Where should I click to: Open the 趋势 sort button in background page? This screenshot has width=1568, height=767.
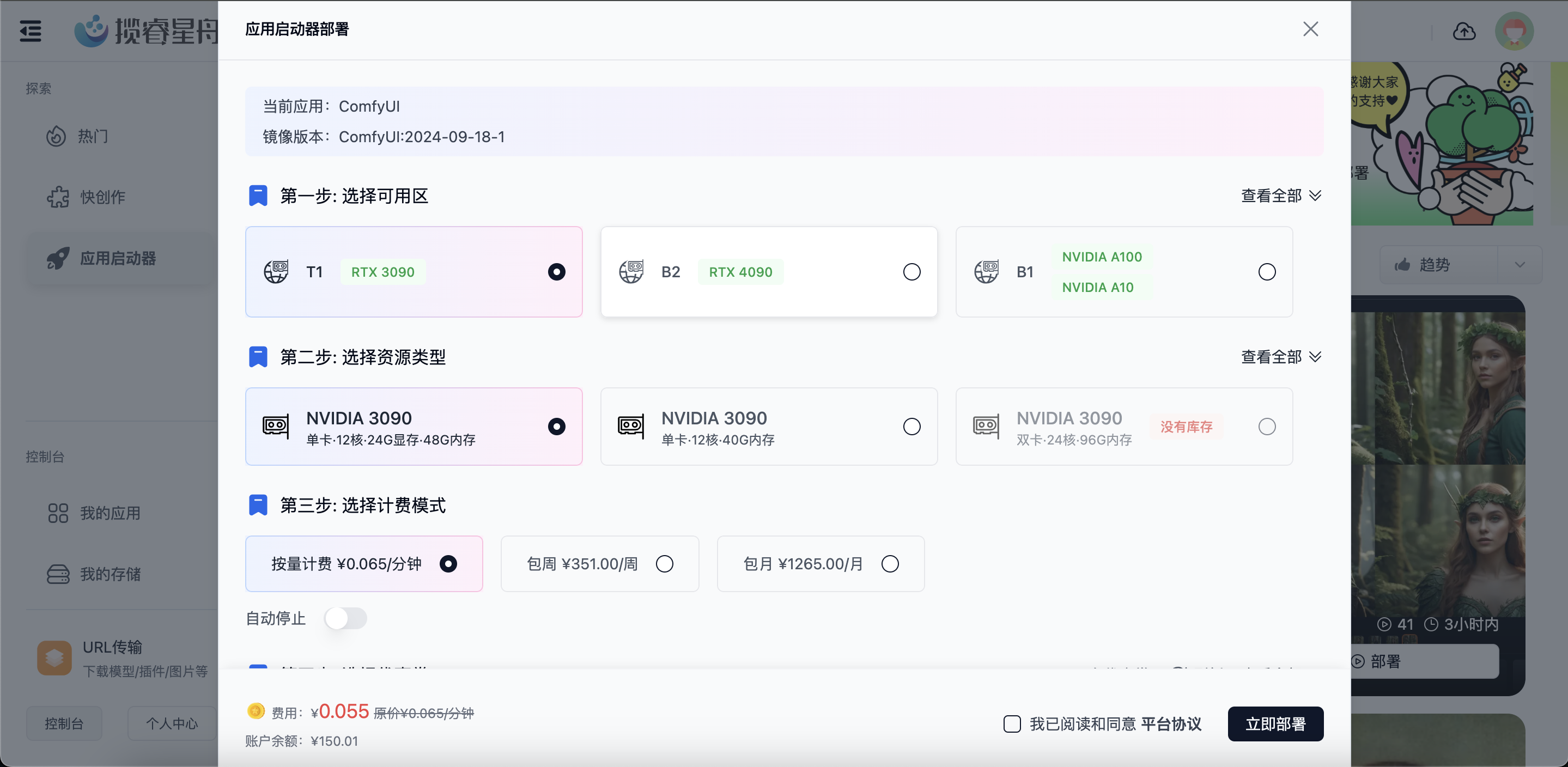coord(1438,265)
